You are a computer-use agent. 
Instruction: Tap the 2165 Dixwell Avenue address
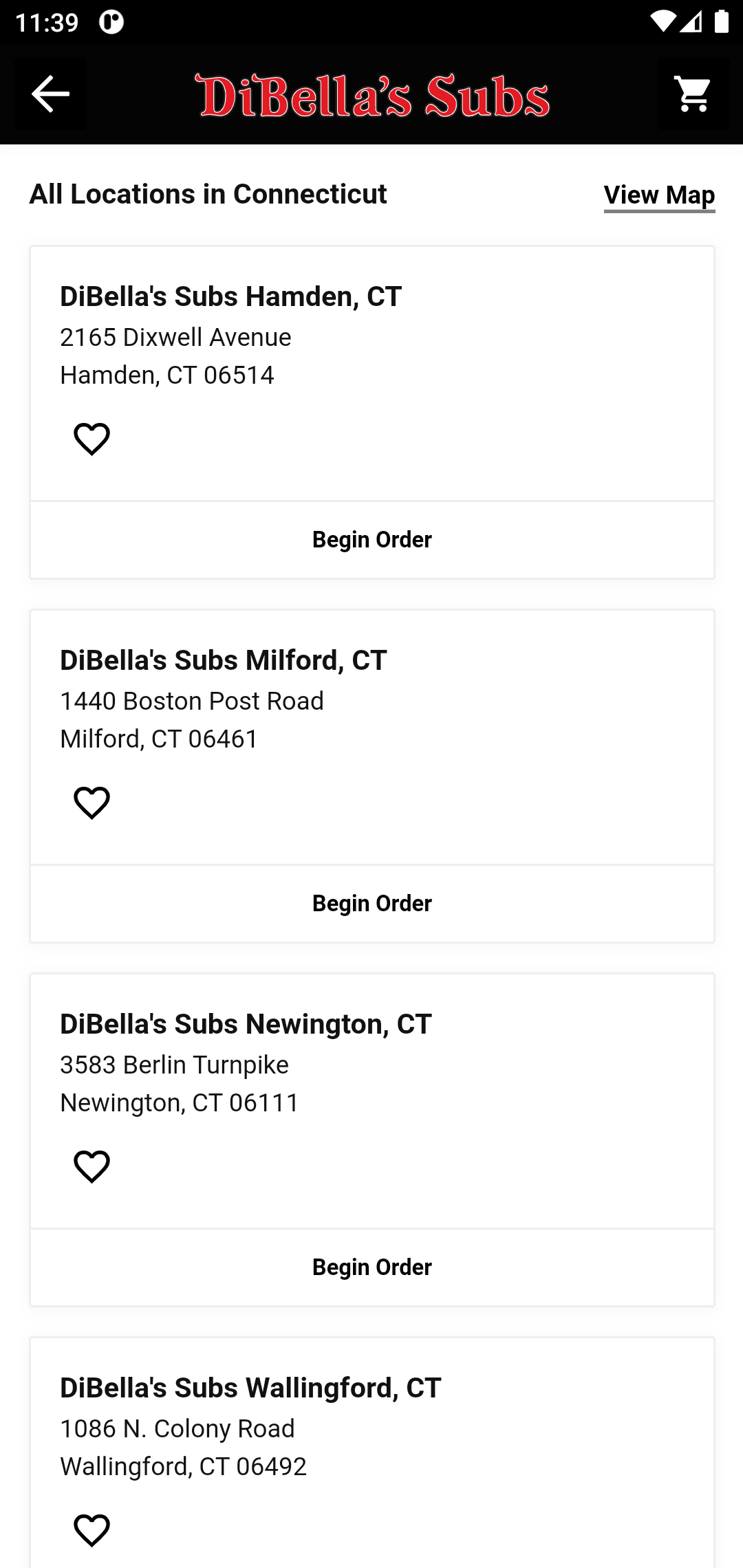pyautogui.click(x=175, y=338)
